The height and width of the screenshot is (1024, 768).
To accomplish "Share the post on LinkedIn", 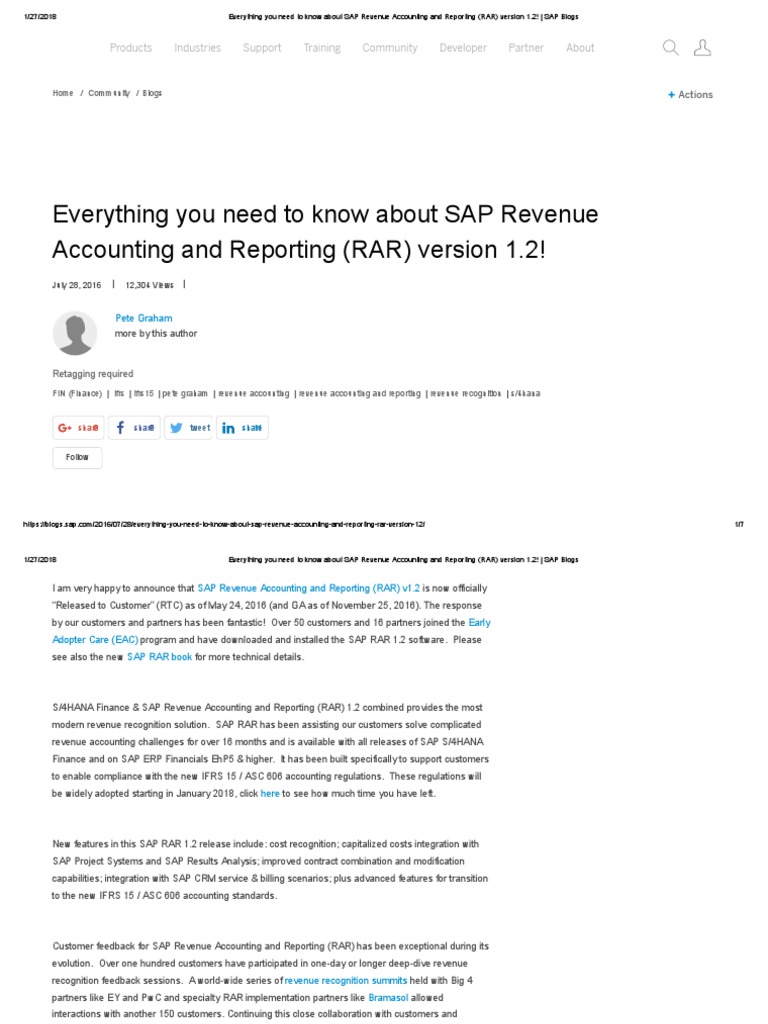I will [242, 428].
